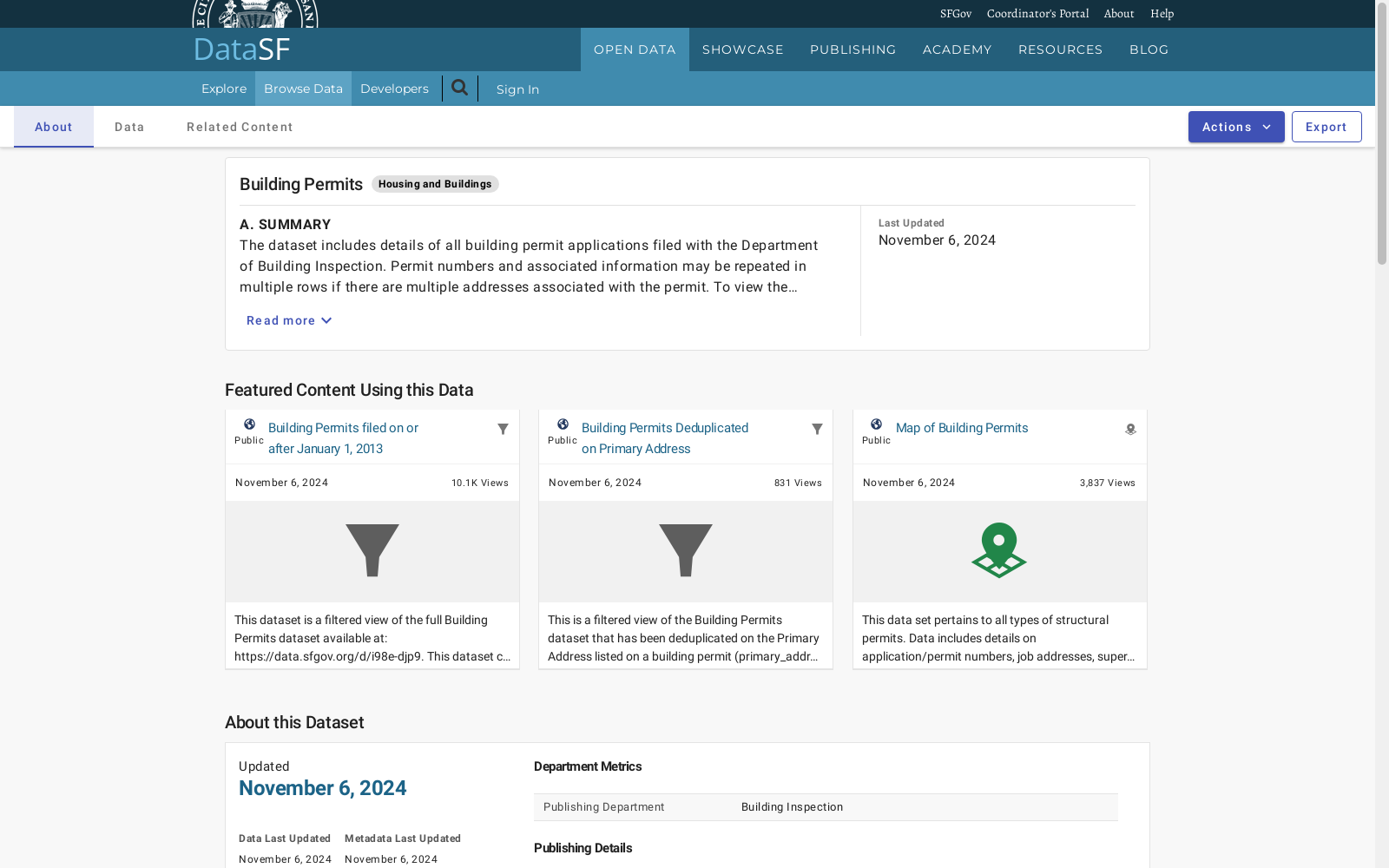Click globe Public icon on Map card
Image resolution: width=1389 pixels, height=868 pixels.
point(876,424)
